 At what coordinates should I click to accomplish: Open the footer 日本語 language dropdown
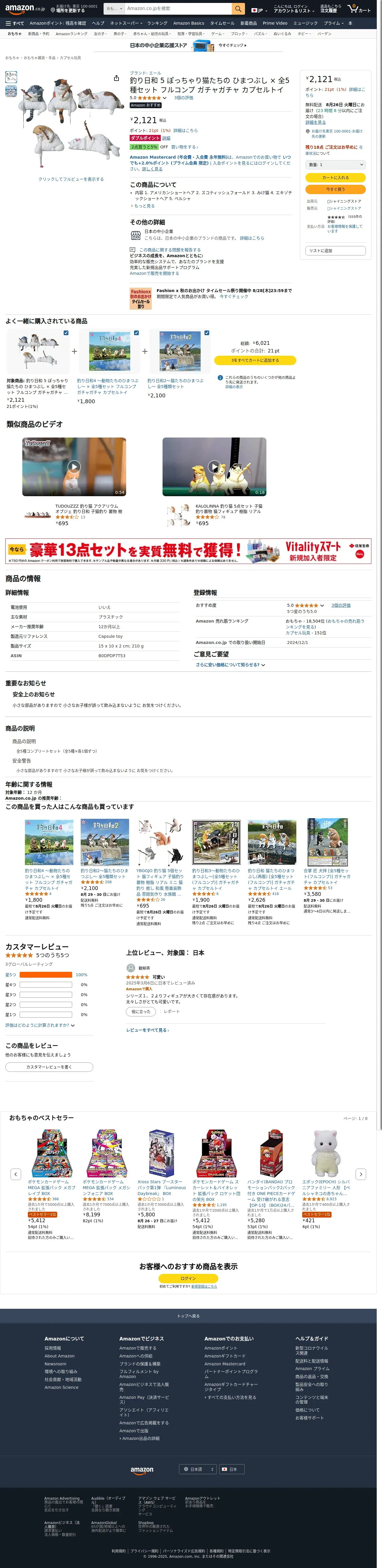point(199,1469)
